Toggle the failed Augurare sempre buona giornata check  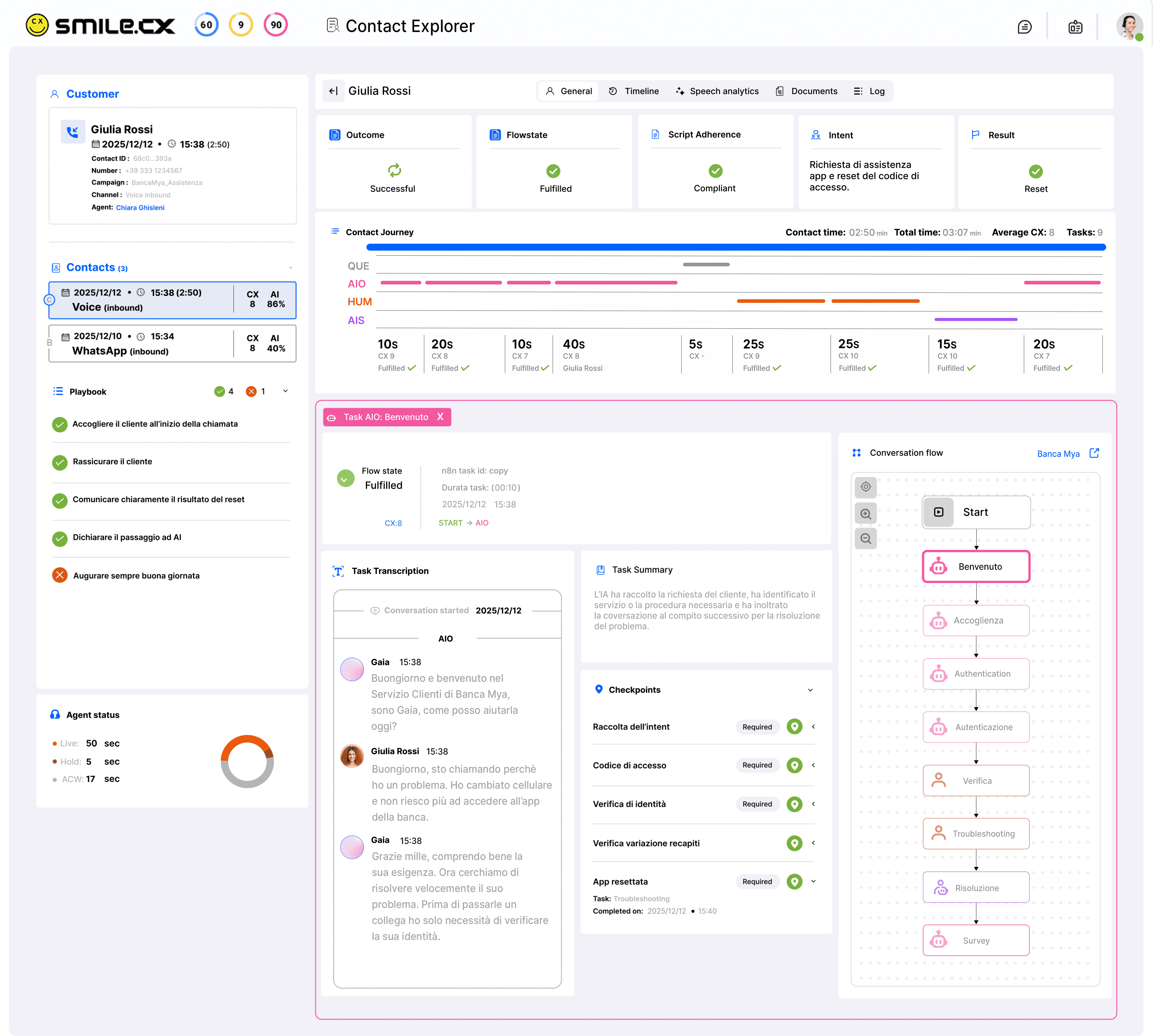(60, 575)
